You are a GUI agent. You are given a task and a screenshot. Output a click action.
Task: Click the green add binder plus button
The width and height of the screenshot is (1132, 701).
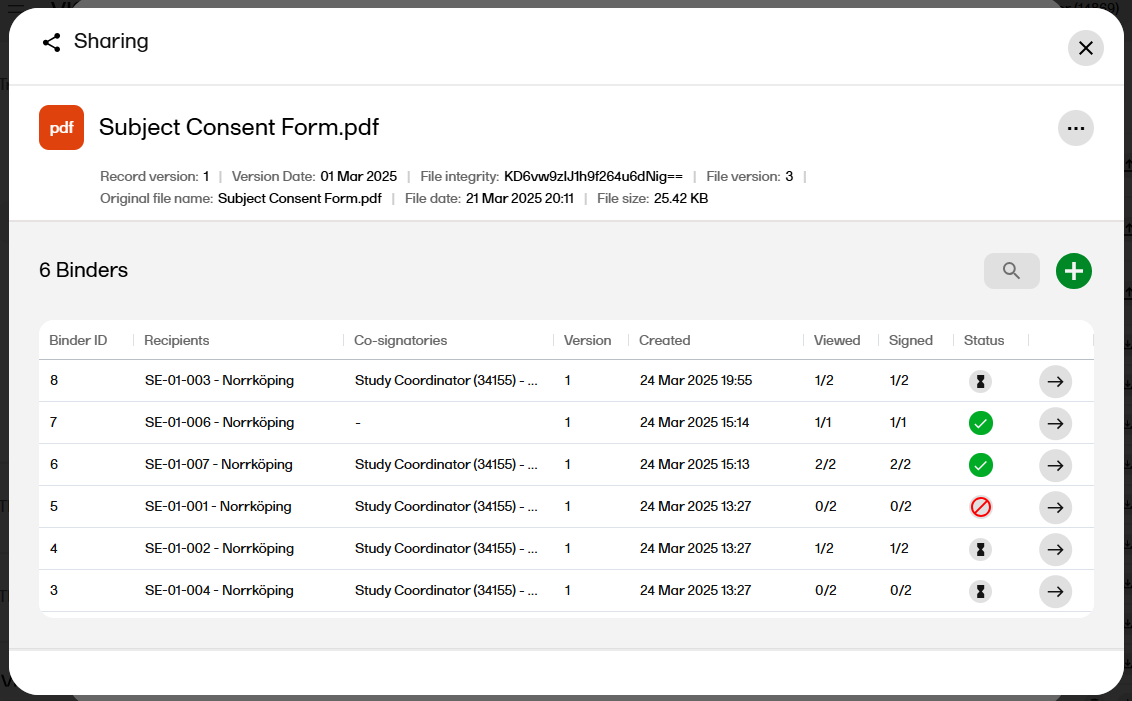tap(1074, 271)
